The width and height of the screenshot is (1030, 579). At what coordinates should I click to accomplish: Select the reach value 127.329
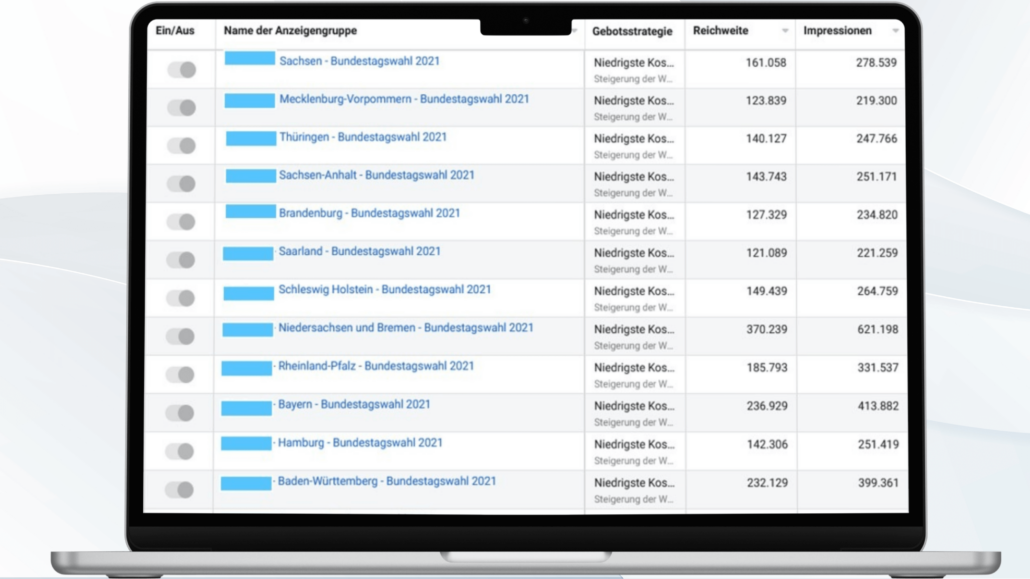[766, 216]
